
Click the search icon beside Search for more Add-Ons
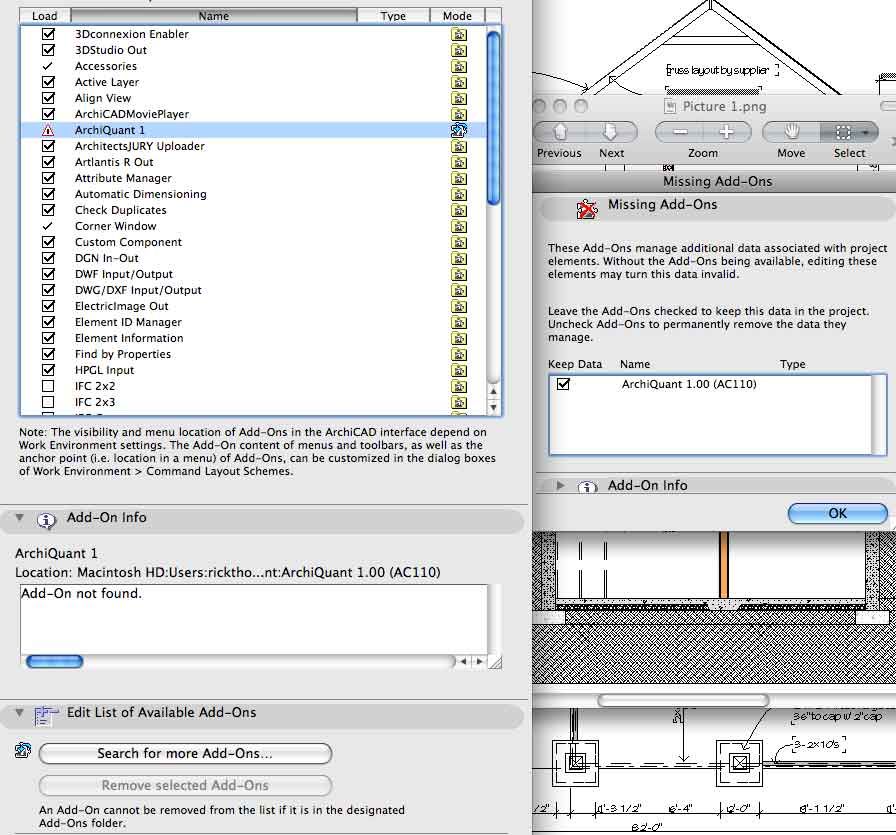click(23, 750)
